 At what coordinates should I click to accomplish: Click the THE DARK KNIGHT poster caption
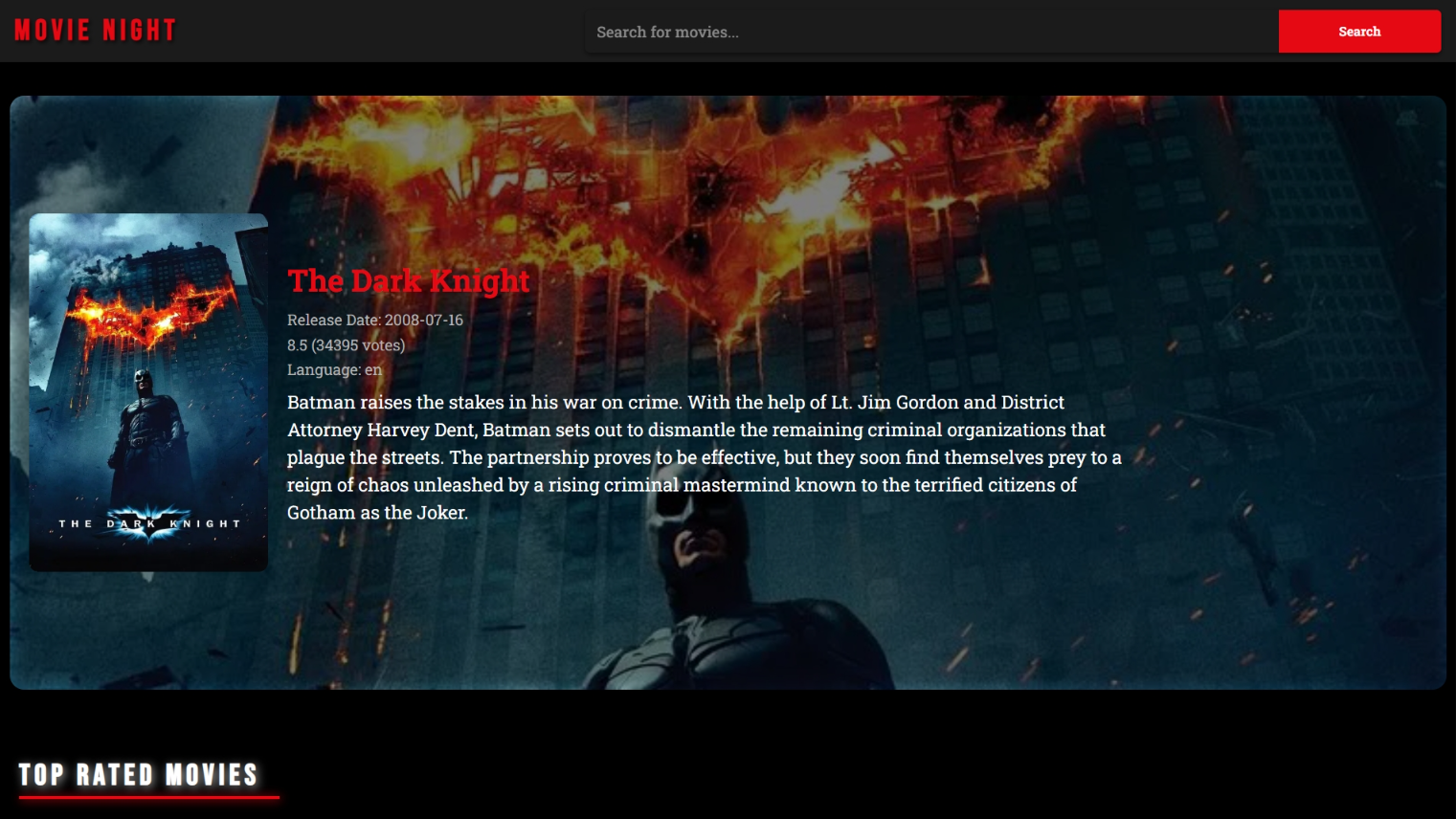pos(148,523)
